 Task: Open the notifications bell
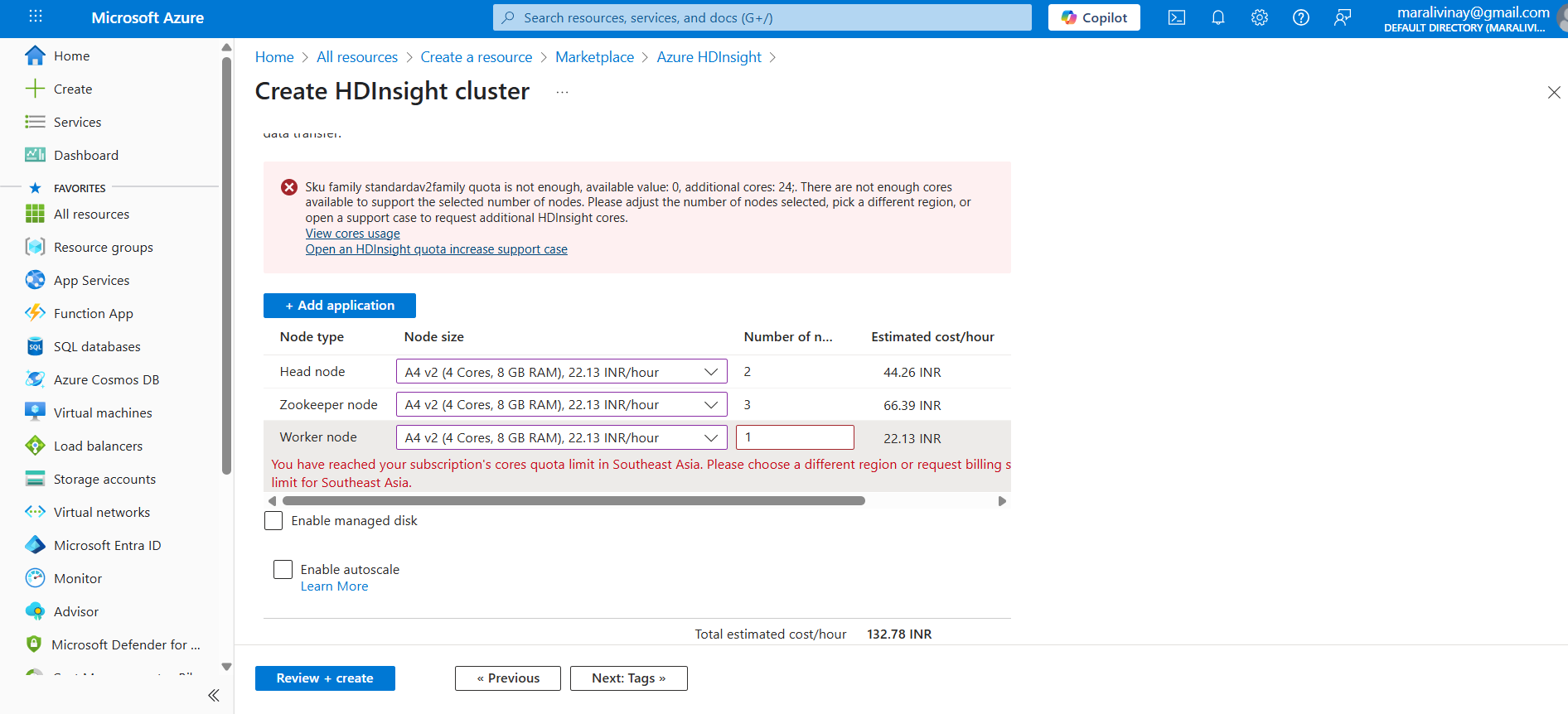pyautogui.click(x=1218, y=17)
